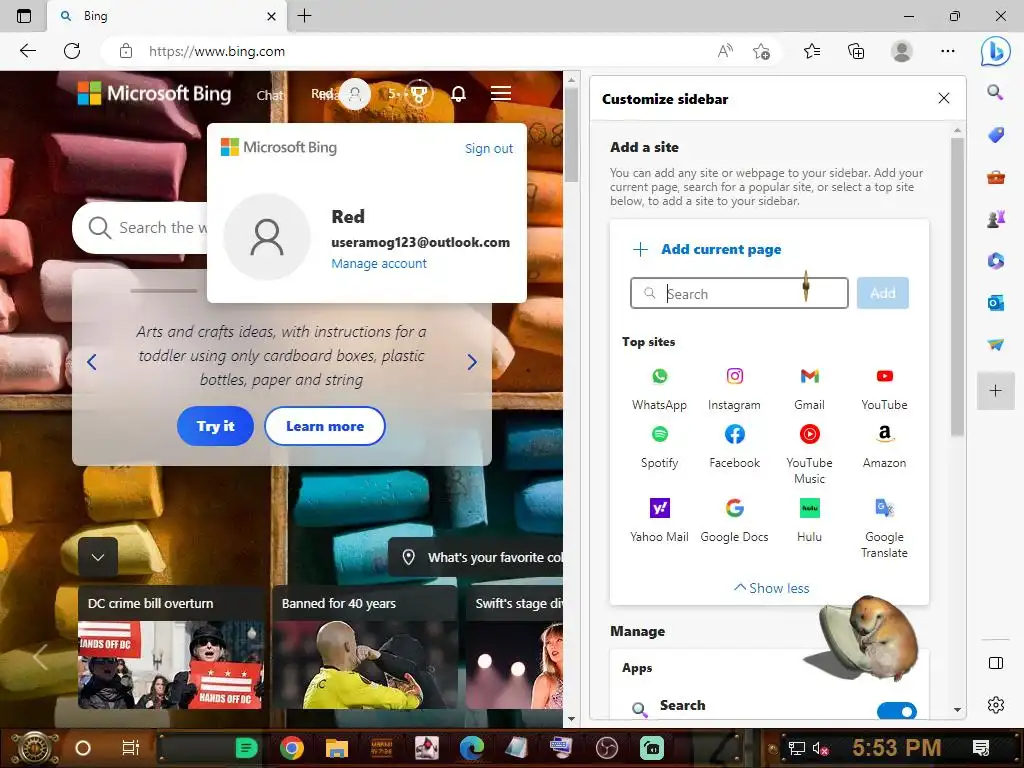Open the taskbar notification center

(980, 748)
